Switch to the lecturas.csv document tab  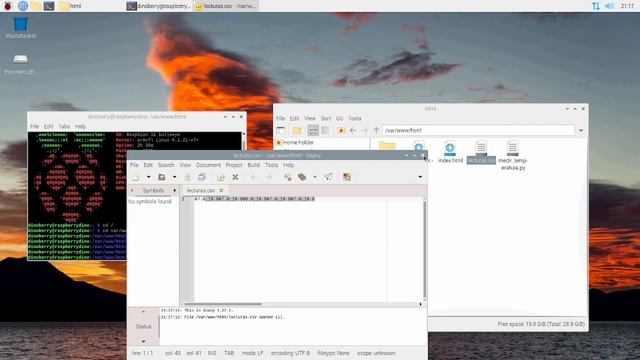pyautogui.click(x=201, y=191)
